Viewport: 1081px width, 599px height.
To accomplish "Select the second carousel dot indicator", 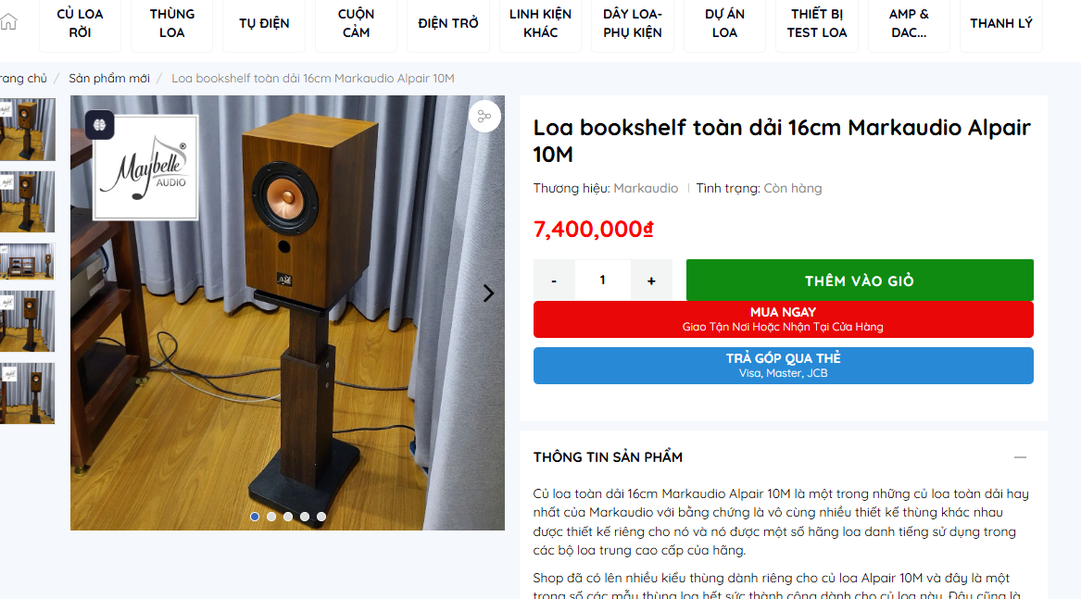I will tap(272, 516).
